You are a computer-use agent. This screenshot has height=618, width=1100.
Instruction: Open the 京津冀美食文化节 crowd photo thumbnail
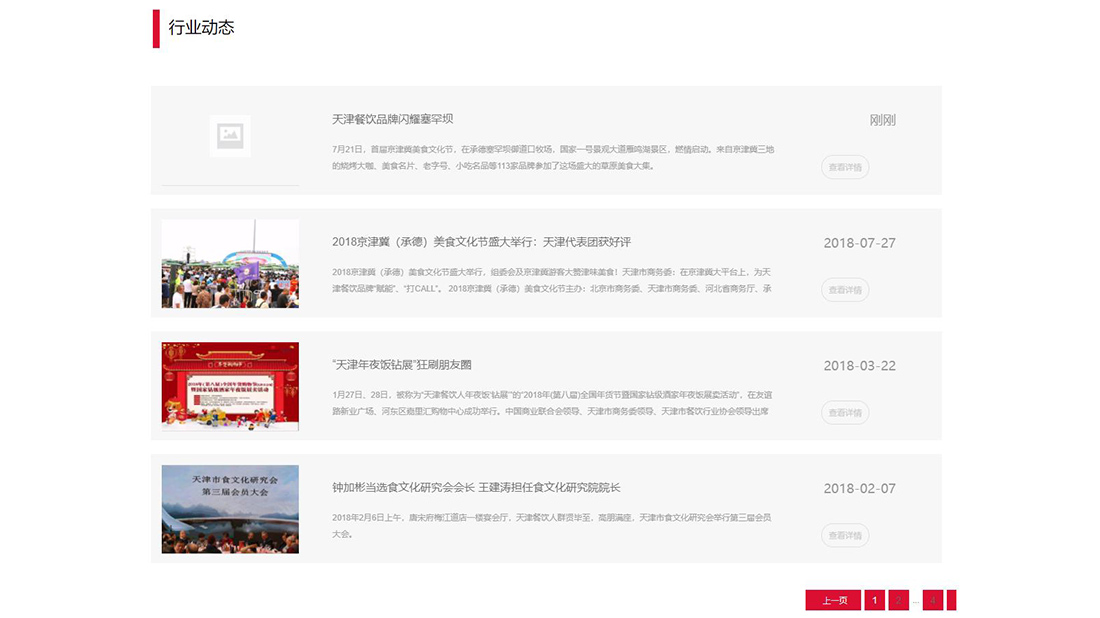(x=230, y=264)
